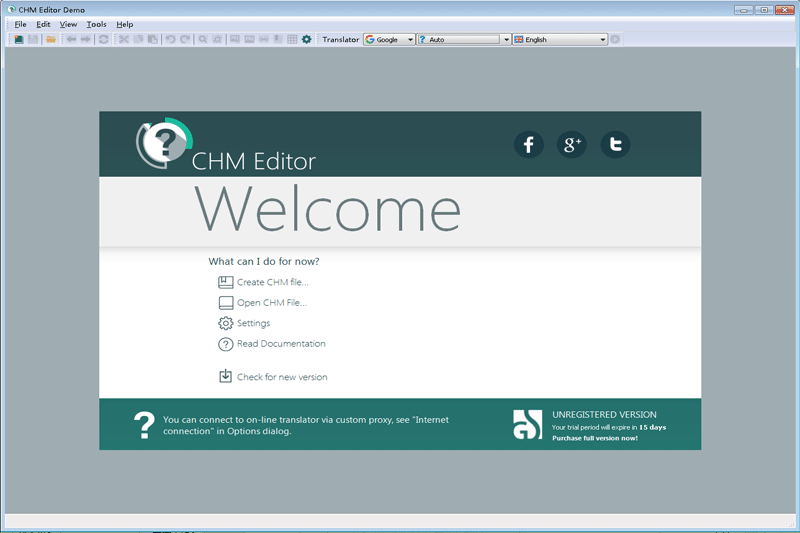Click the Copy toolbar icon
The image size is (800, 533).
pos(138,39)
